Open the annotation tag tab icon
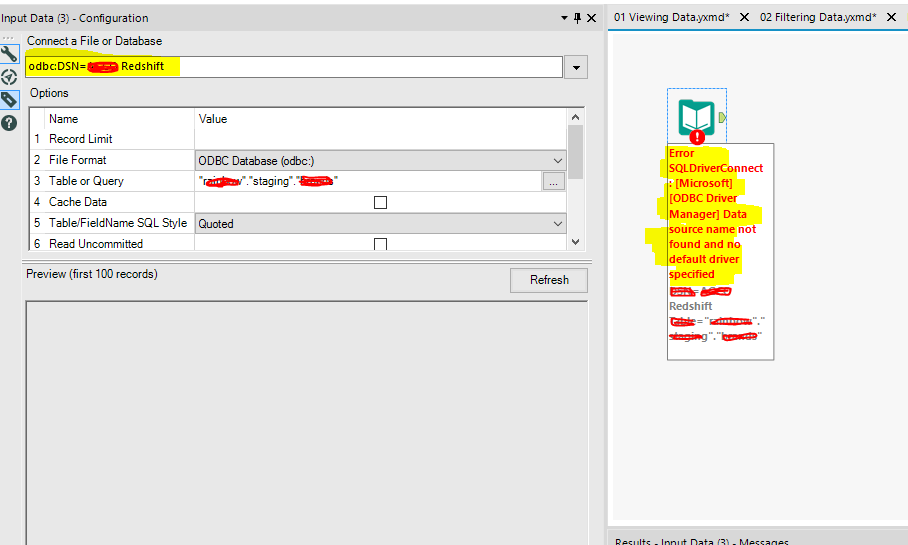 coord(9,100)
